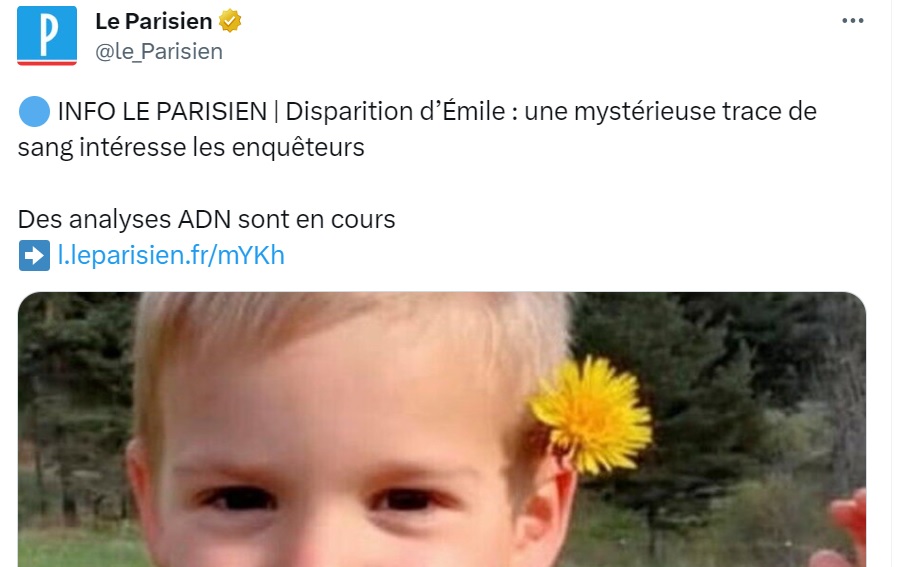Open the attached photo of the blond child
The width and height of the screenshot is (915, 567).
[x=442, y=429]
